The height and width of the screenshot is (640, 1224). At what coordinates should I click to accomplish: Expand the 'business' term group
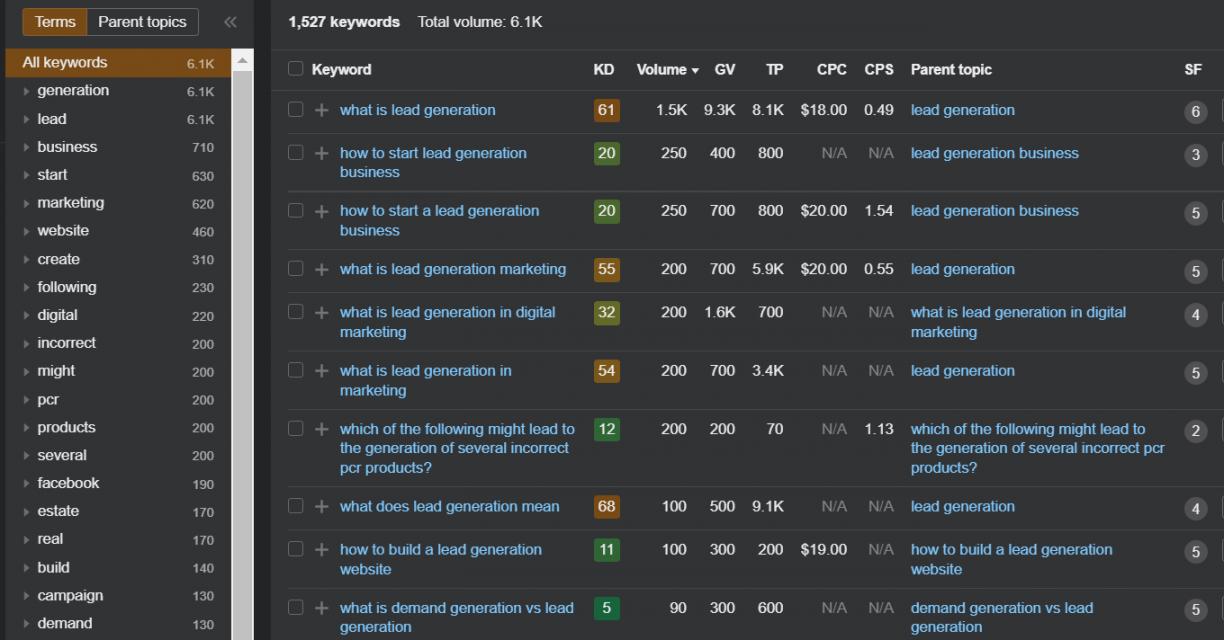[x=27, y=147]
